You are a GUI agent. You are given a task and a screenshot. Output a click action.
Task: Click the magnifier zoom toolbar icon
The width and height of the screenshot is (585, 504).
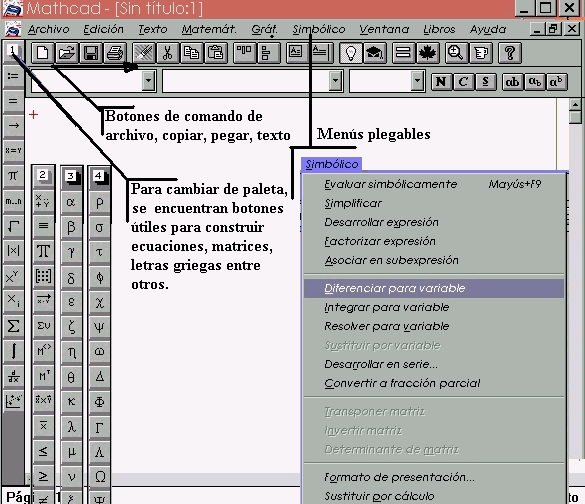455,53
